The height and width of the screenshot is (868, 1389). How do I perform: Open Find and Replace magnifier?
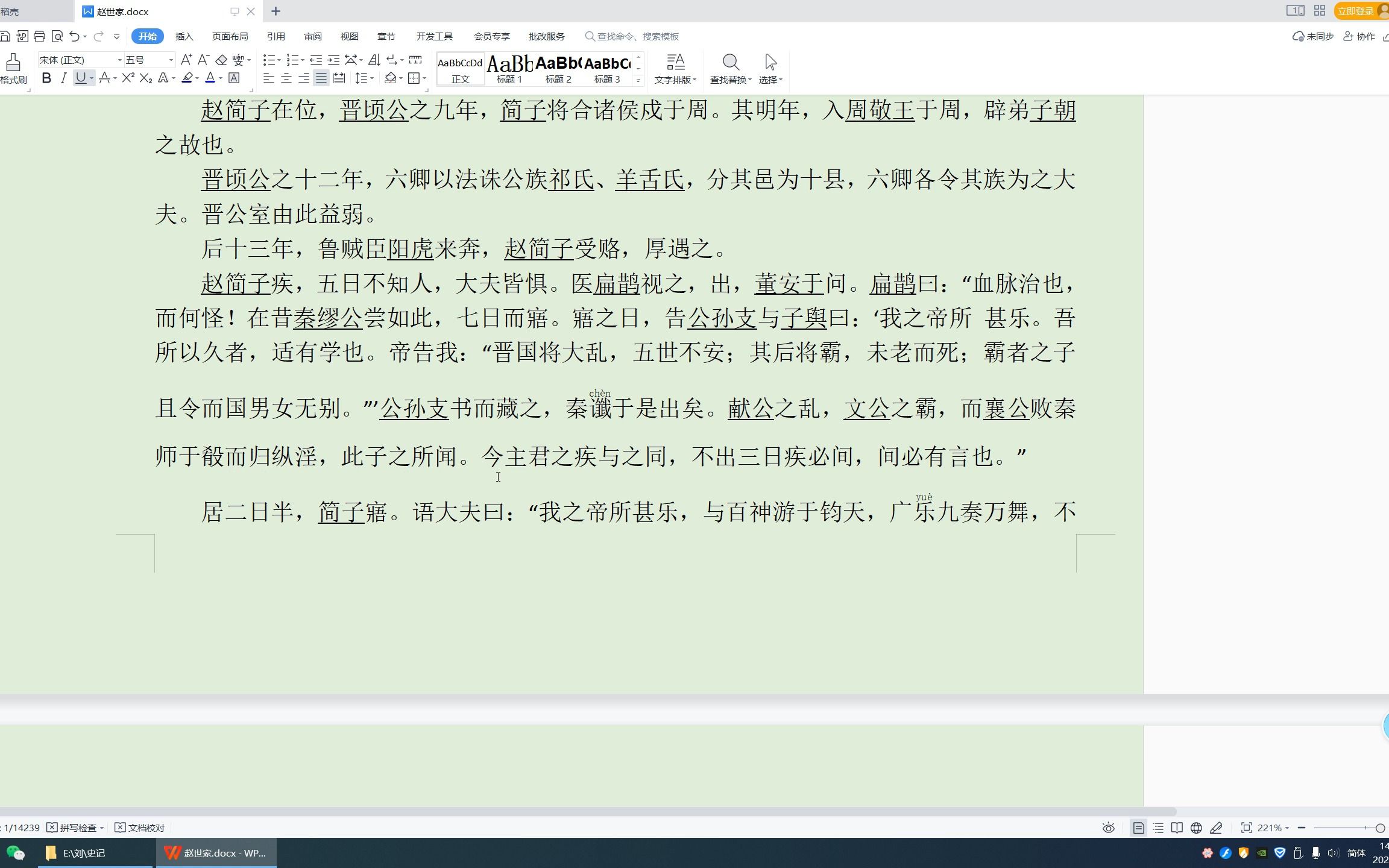pos(731,62)
